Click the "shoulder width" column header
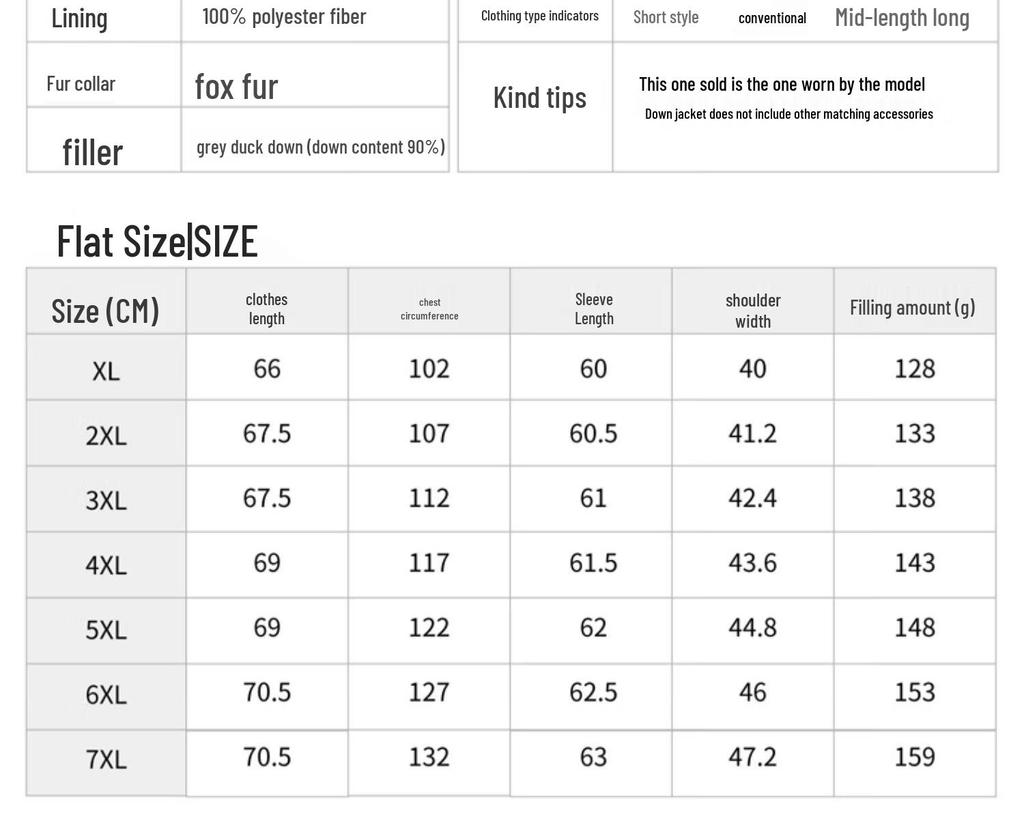1024x828 pixels. (753, 310)
